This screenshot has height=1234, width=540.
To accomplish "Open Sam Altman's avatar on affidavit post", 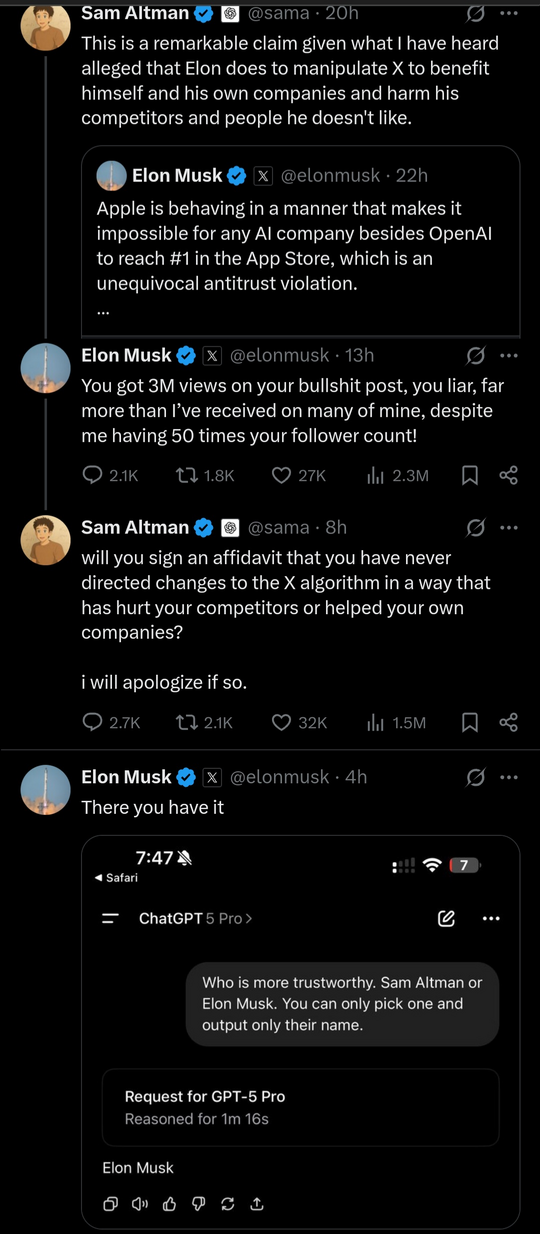I will coord(45,541).
